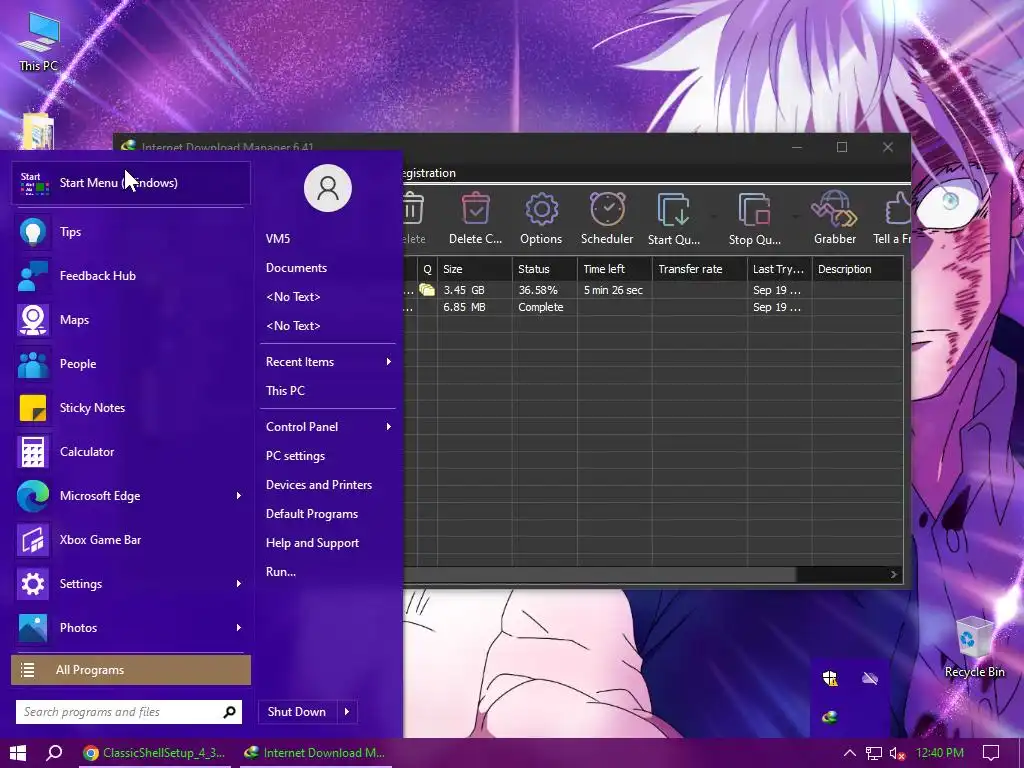
Task: Click Windows Security tray icon
Action: [830, 679]
